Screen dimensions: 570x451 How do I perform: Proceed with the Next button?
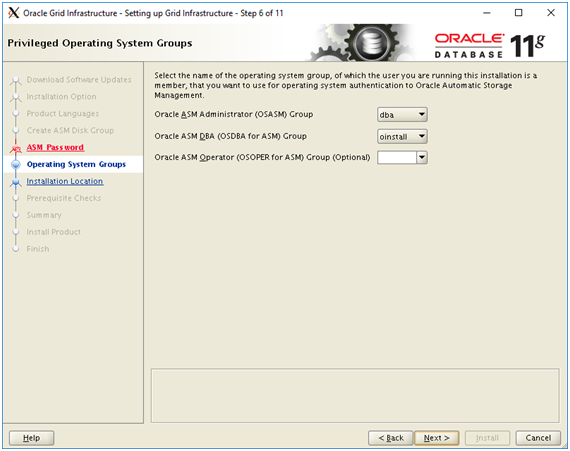437,438
